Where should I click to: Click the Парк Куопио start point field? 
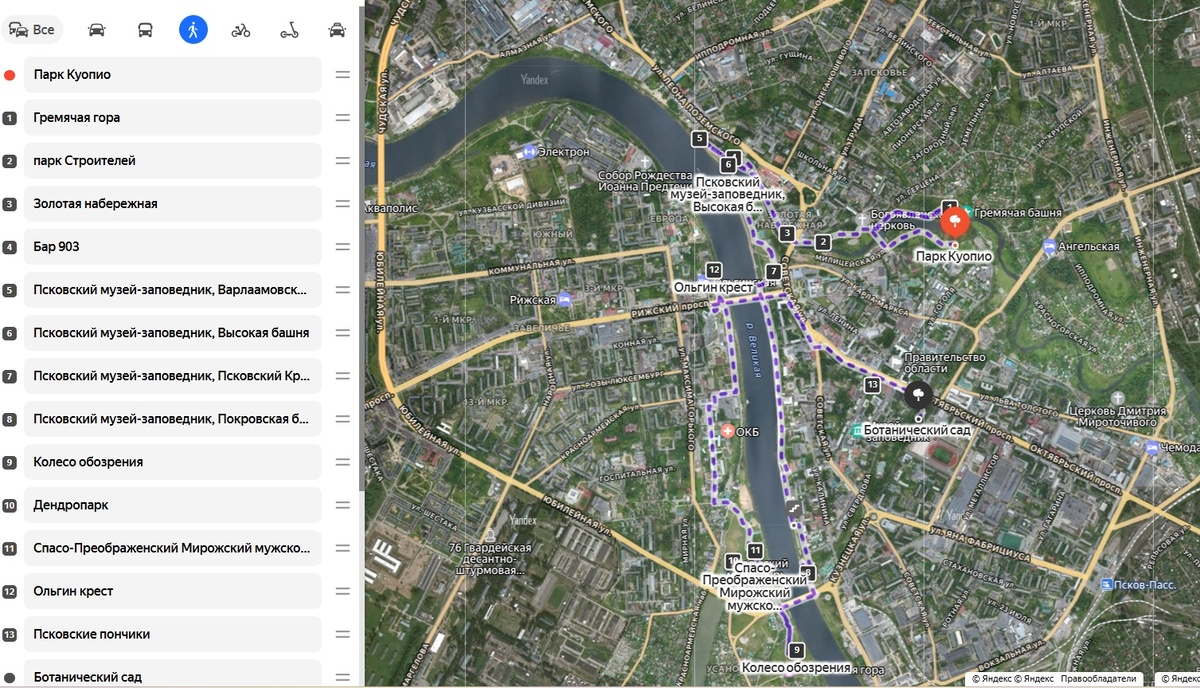point(172,74)
